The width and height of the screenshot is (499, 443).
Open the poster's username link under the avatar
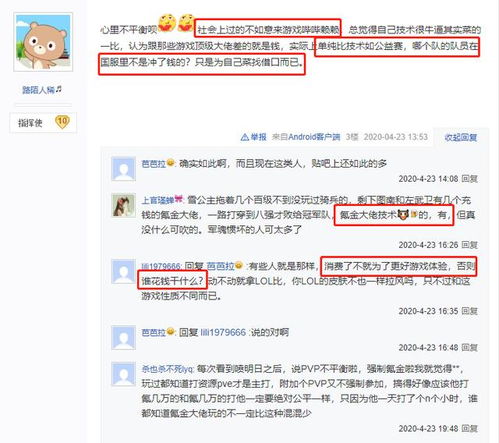click(x=42, y=90)
